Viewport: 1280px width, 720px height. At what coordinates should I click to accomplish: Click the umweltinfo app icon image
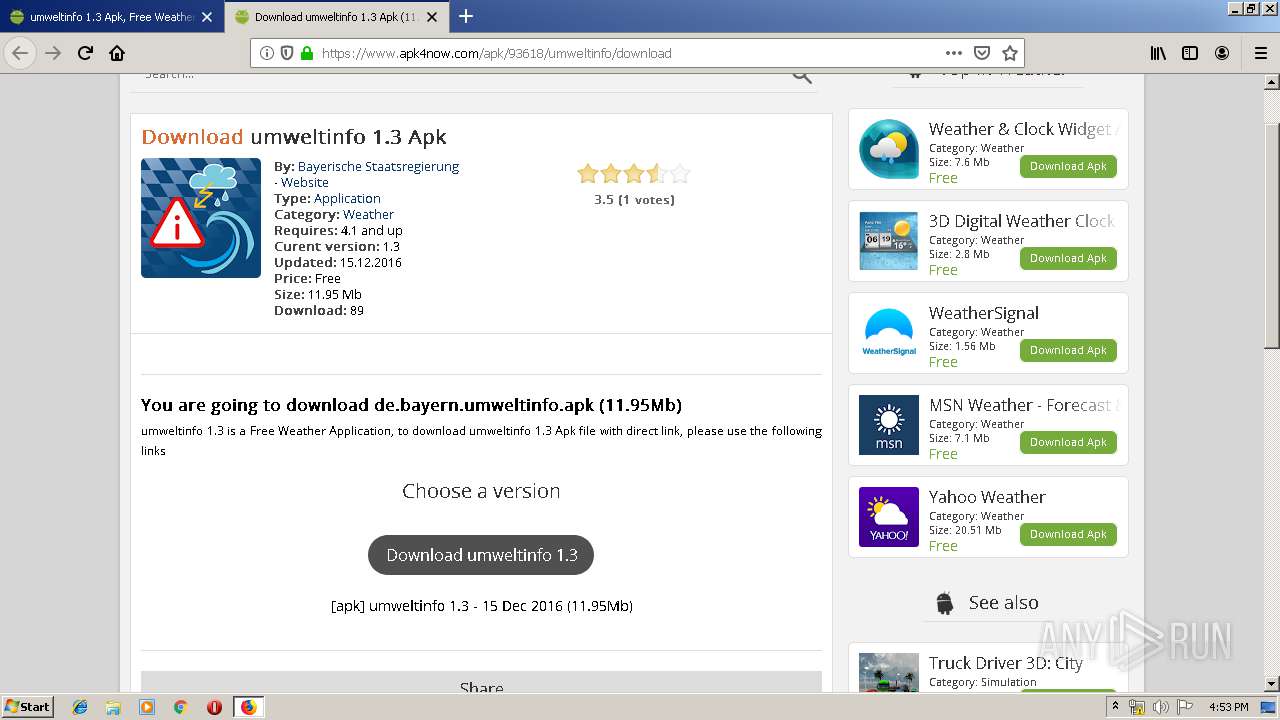click(x=201, y=218)
